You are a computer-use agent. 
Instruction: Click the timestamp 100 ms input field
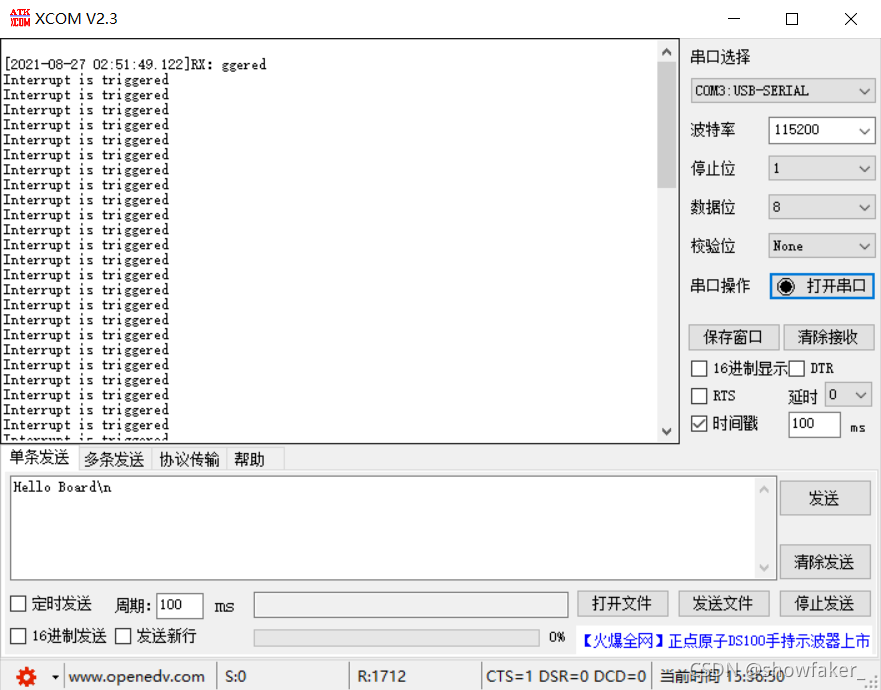[815, 424]
